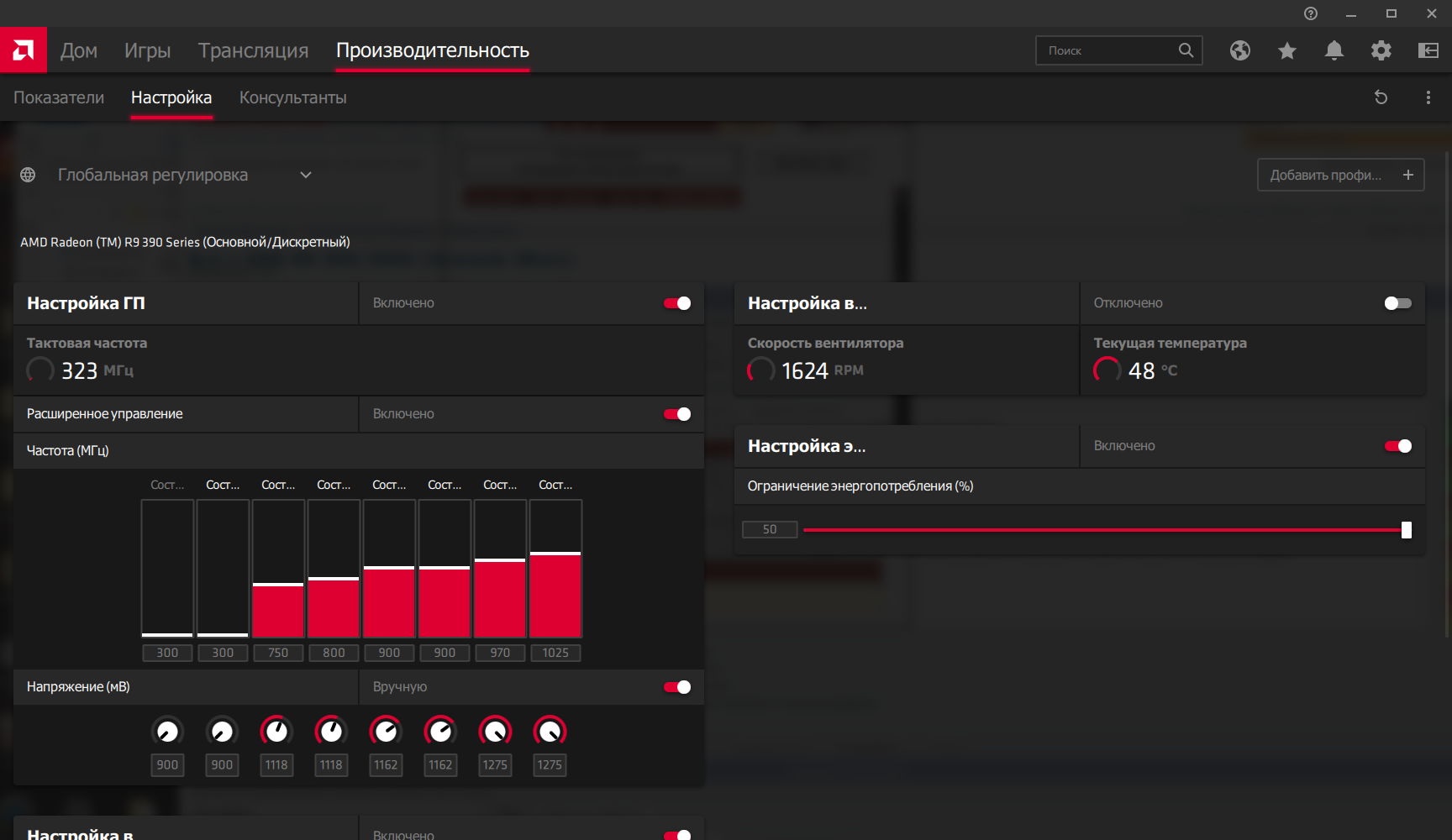Toggle the partially visible bottom Включено switch
The width and height of the screenshot is (1452, 840).
[x=677, y=834]
